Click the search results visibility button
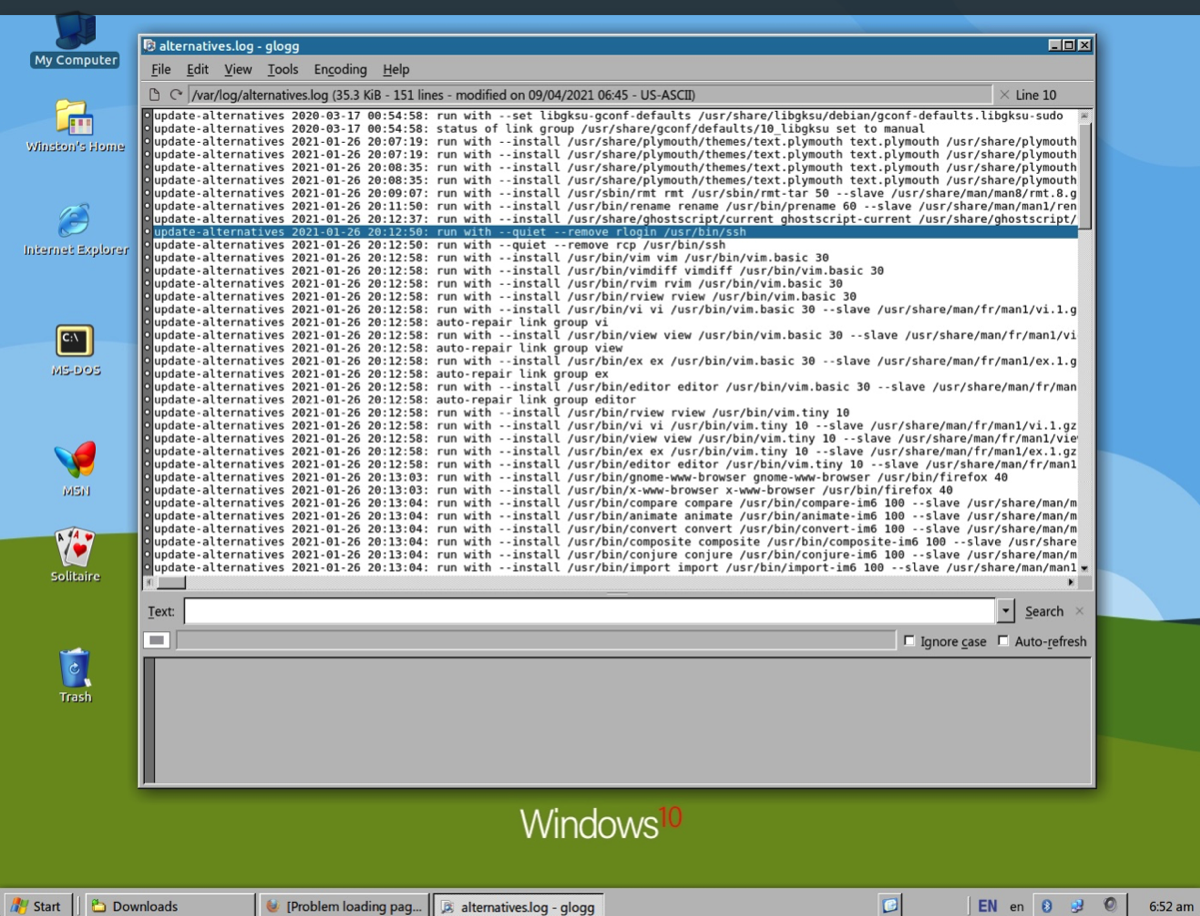Image resolution: width=1200 pixels, height=916 pixels. click(157, 641)
